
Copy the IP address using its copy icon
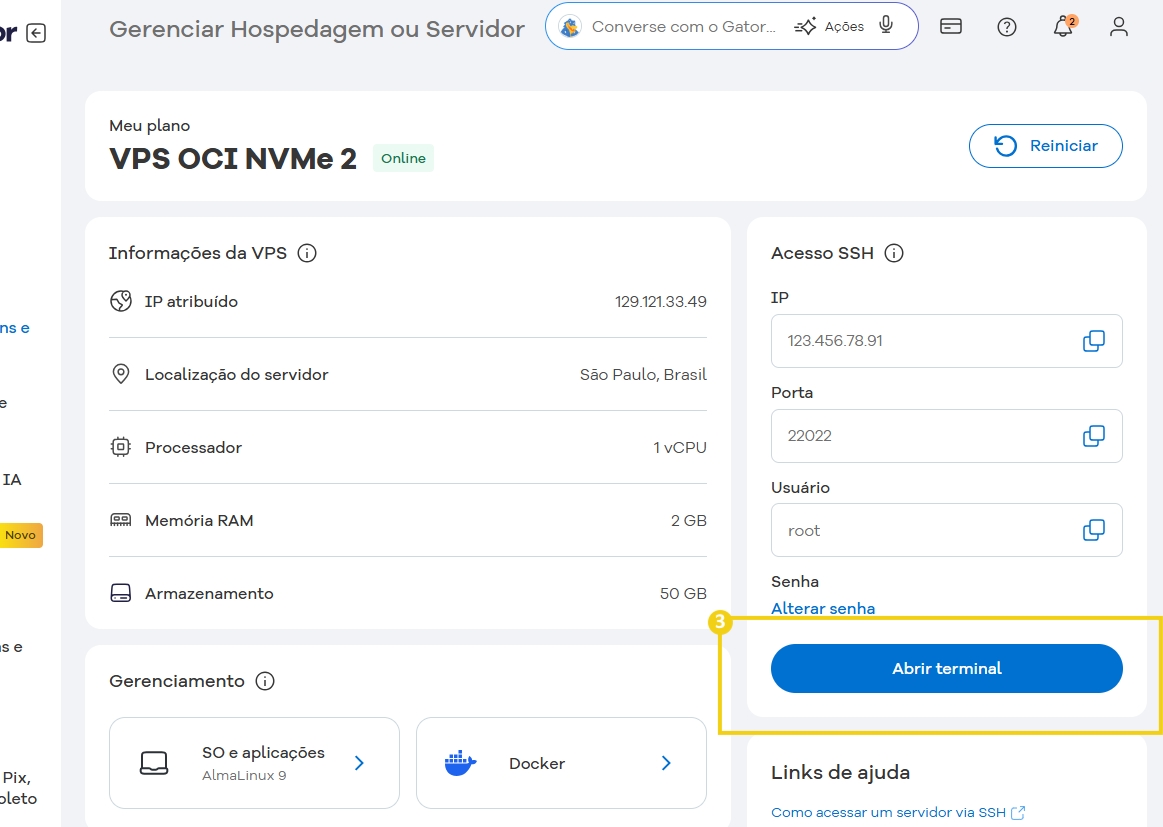point(1094,340)
